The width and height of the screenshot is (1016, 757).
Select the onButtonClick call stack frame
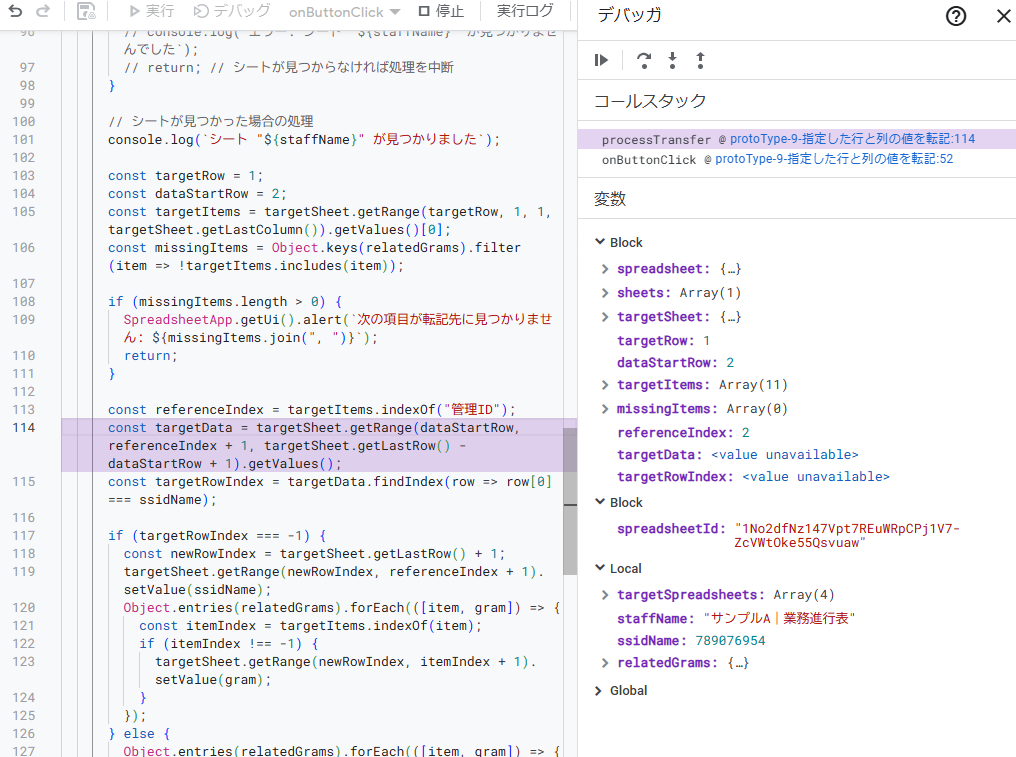point(649,159)
